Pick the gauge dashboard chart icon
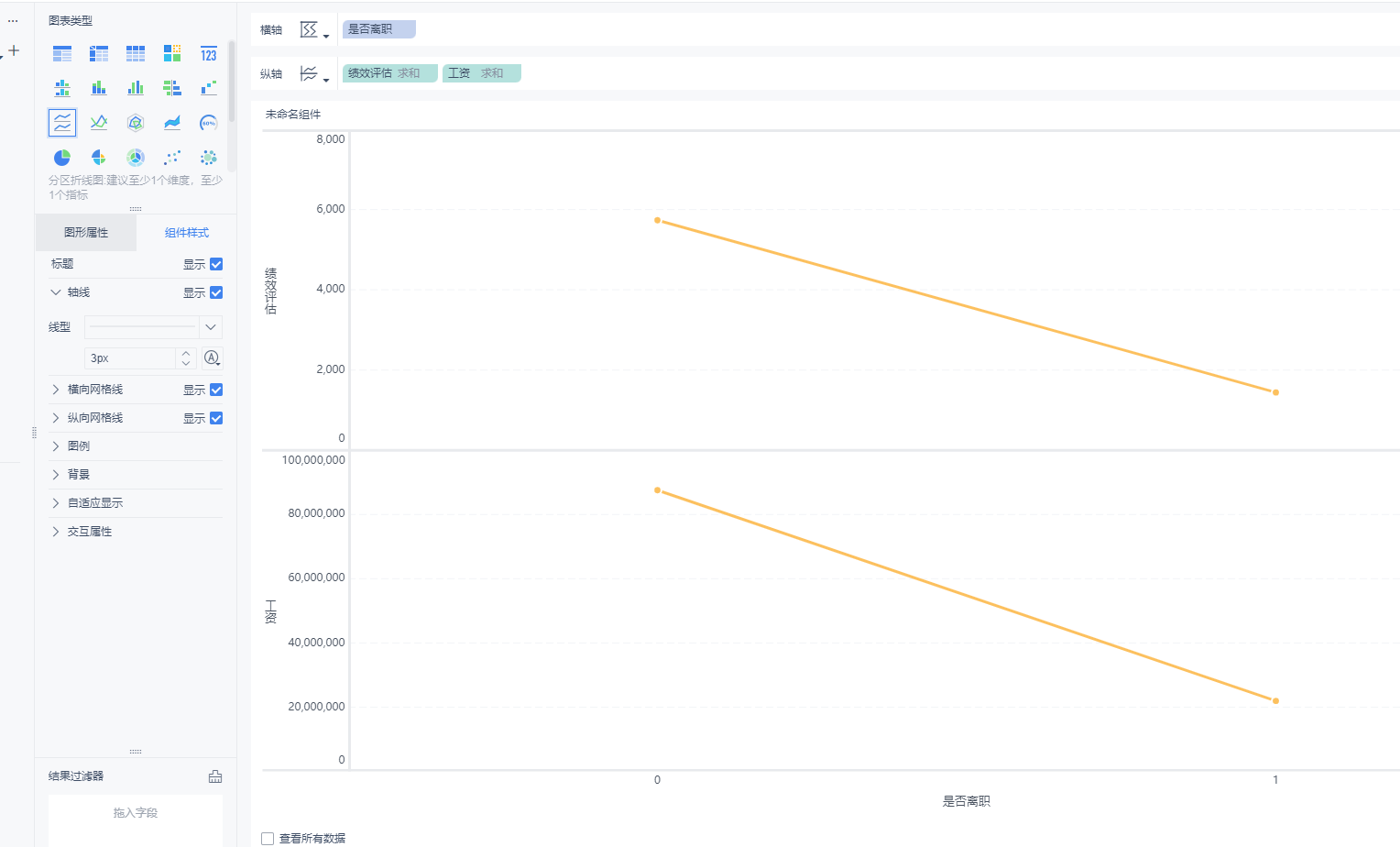Image resolution: width=1400 pixels, height=847 pixels. point(209,123)
